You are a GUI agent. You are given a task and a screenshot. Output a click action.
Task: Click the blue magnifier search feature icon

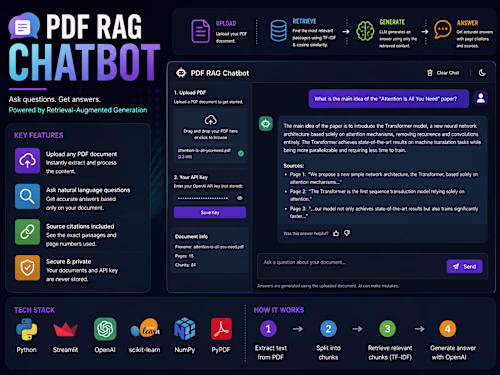tap(27, 196)
